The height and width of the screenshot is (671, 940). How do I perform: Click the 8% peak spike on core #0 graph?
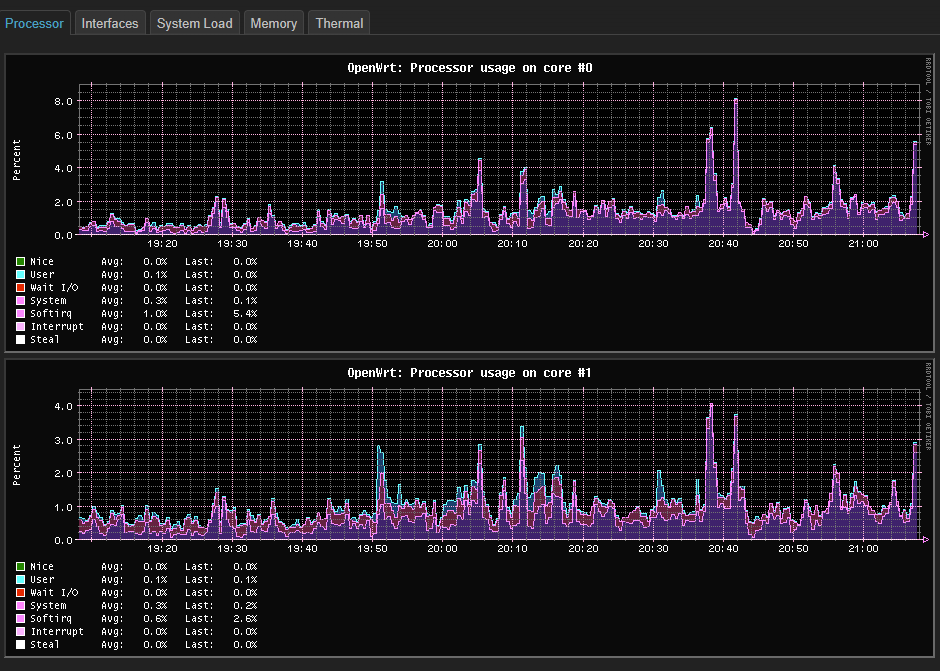tap(735, 101)
